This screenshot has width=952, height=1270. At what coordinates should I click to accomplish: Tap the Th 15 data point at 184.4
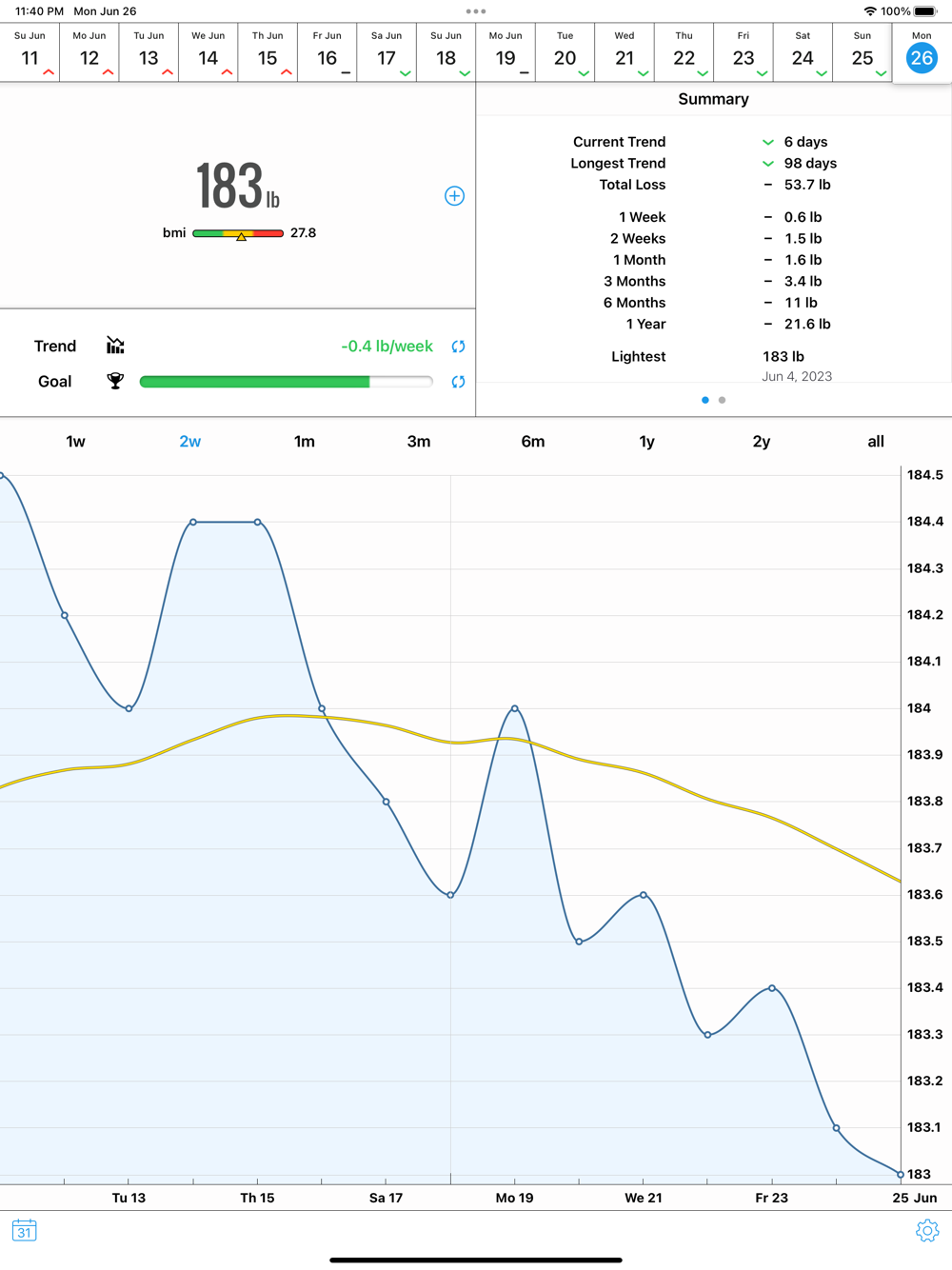pyautogui.click(x=258, y=522)
